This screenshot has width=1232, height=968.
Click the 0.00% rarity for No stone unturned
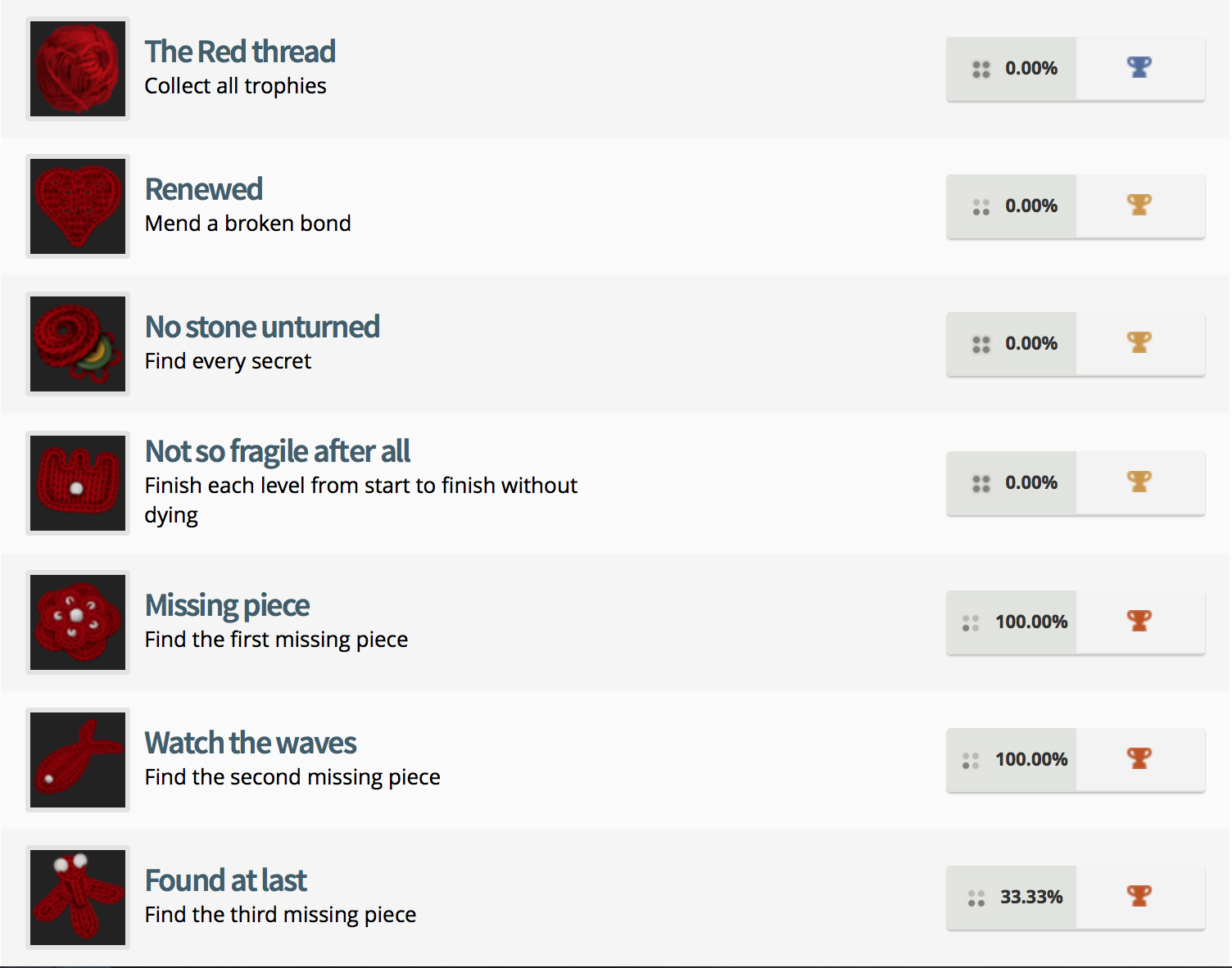pyautogui.click(x=1031, y=343)
